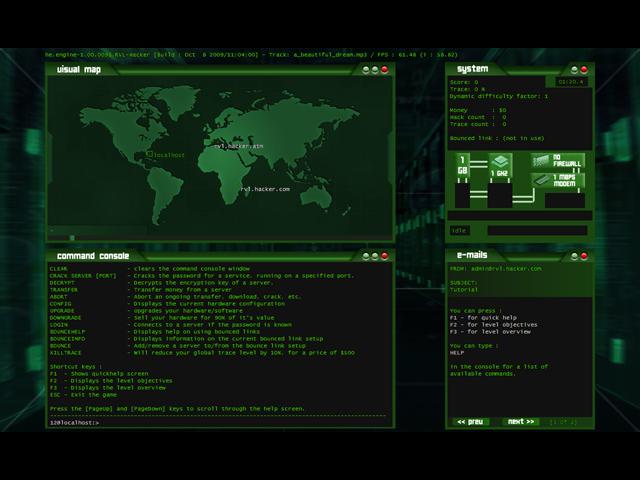Click the FROM admin@rvl.hacker.com line
640x480 pixels.
click(496, 269)
